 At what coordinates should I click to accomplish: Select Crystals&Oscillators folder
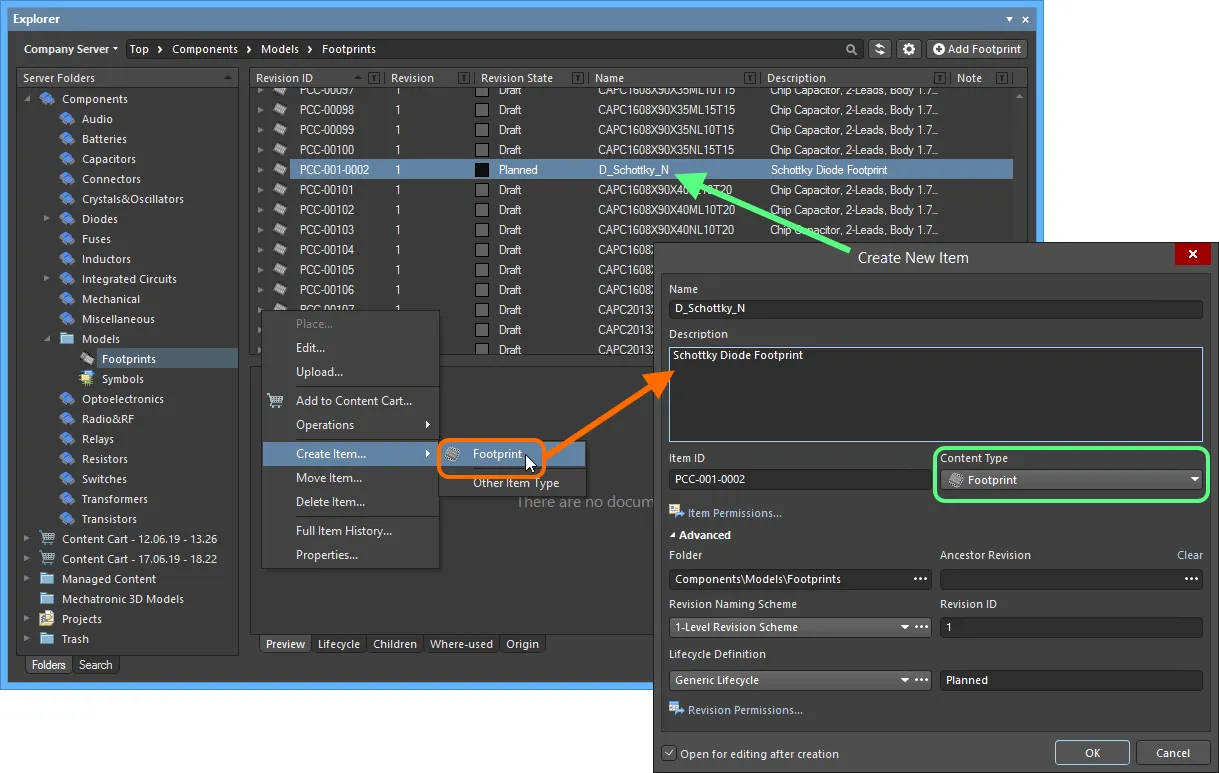[133, 199]
